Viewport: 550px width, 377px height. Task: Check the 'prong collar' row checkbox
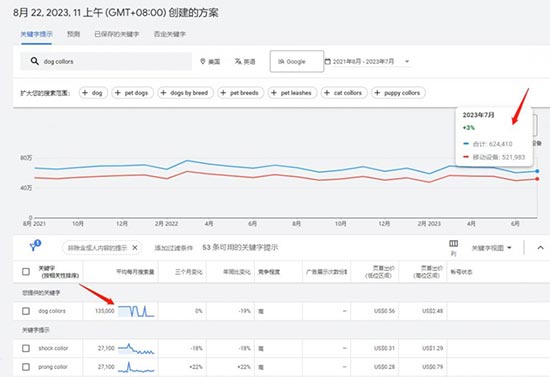26,367
